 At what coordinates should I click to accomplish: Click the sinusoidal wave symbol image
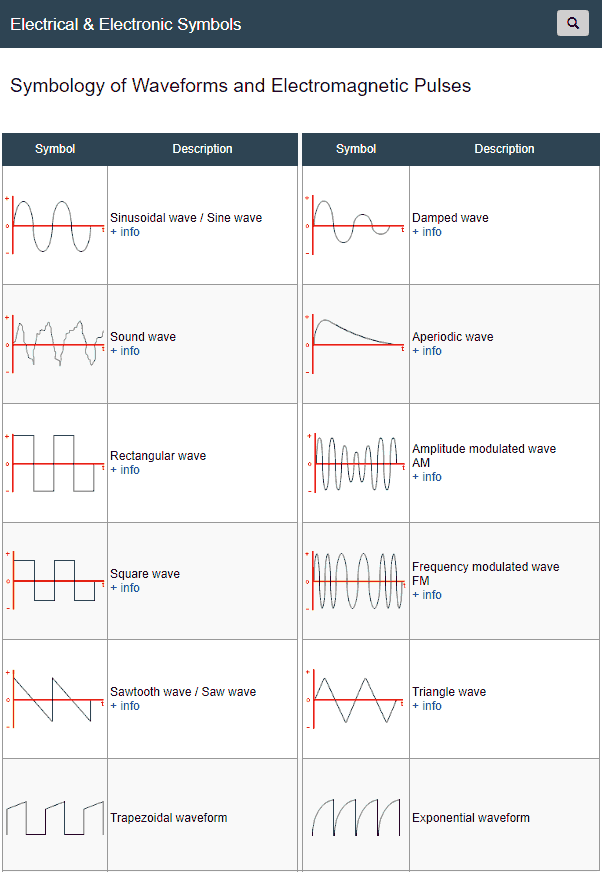click(x=55, y=226)
